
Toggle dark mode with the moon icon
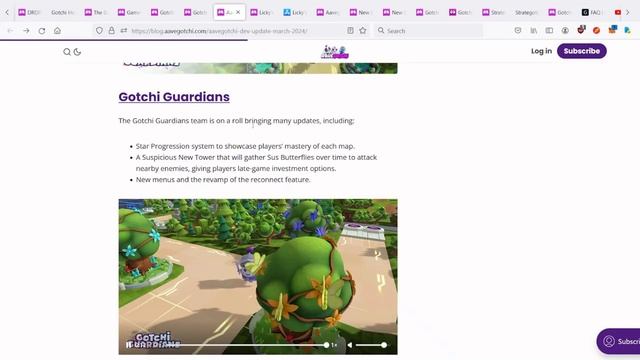pos(77,52)
